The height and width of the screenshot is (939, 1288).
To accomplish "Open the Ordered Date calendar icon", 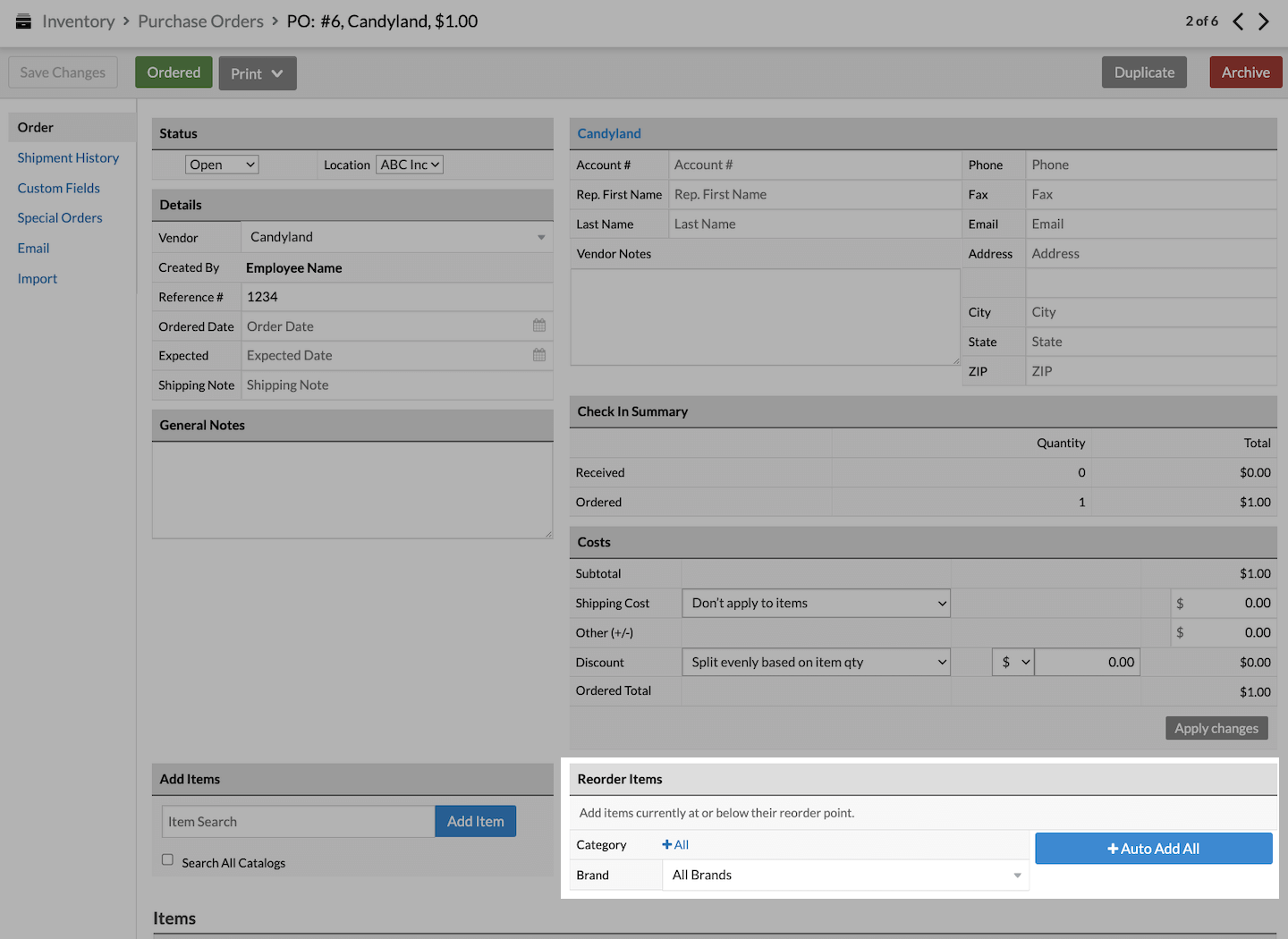I will (x=539, y=326).
